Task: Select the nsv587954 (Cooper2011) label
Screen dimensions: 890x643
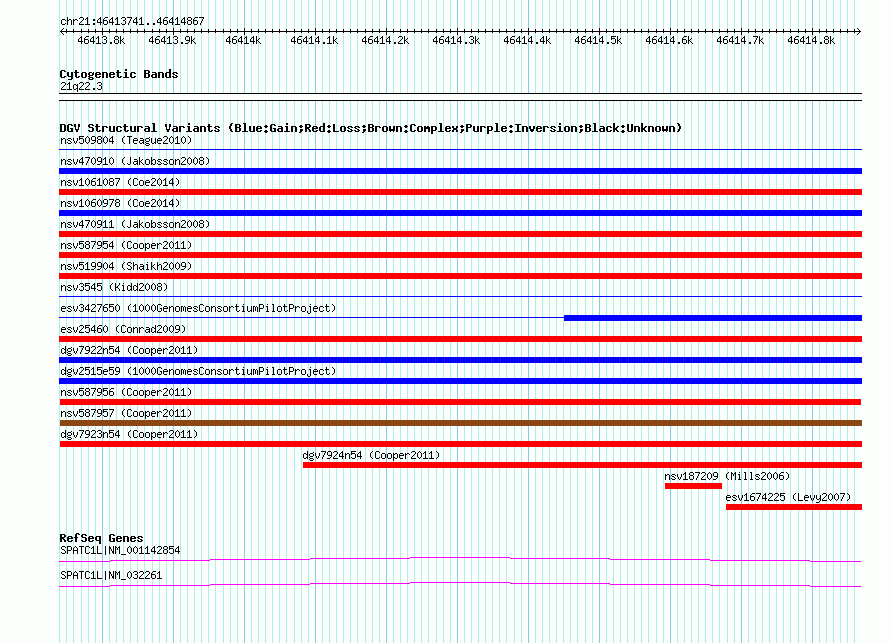Action: coord(126,245)
